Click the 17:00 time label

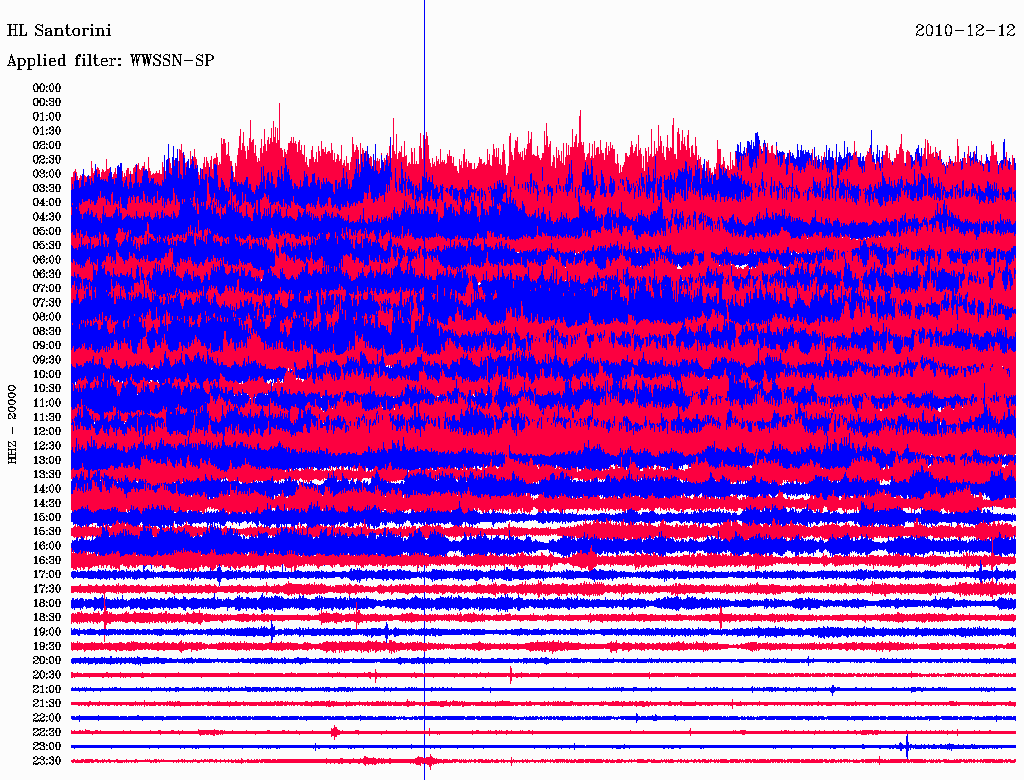(x=47, y=575)
